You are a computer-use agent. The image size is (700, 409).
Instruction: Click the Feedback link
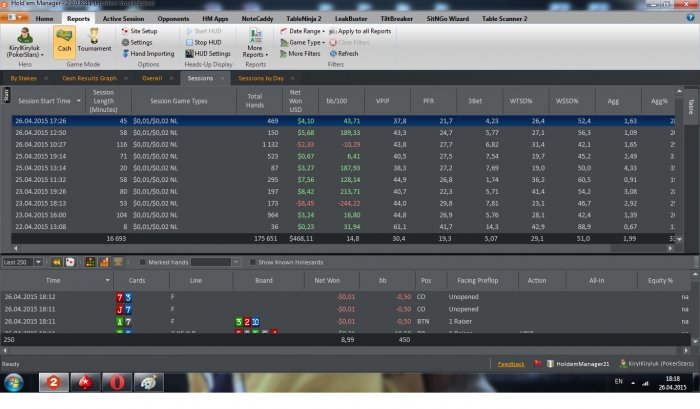coord(511,364)
